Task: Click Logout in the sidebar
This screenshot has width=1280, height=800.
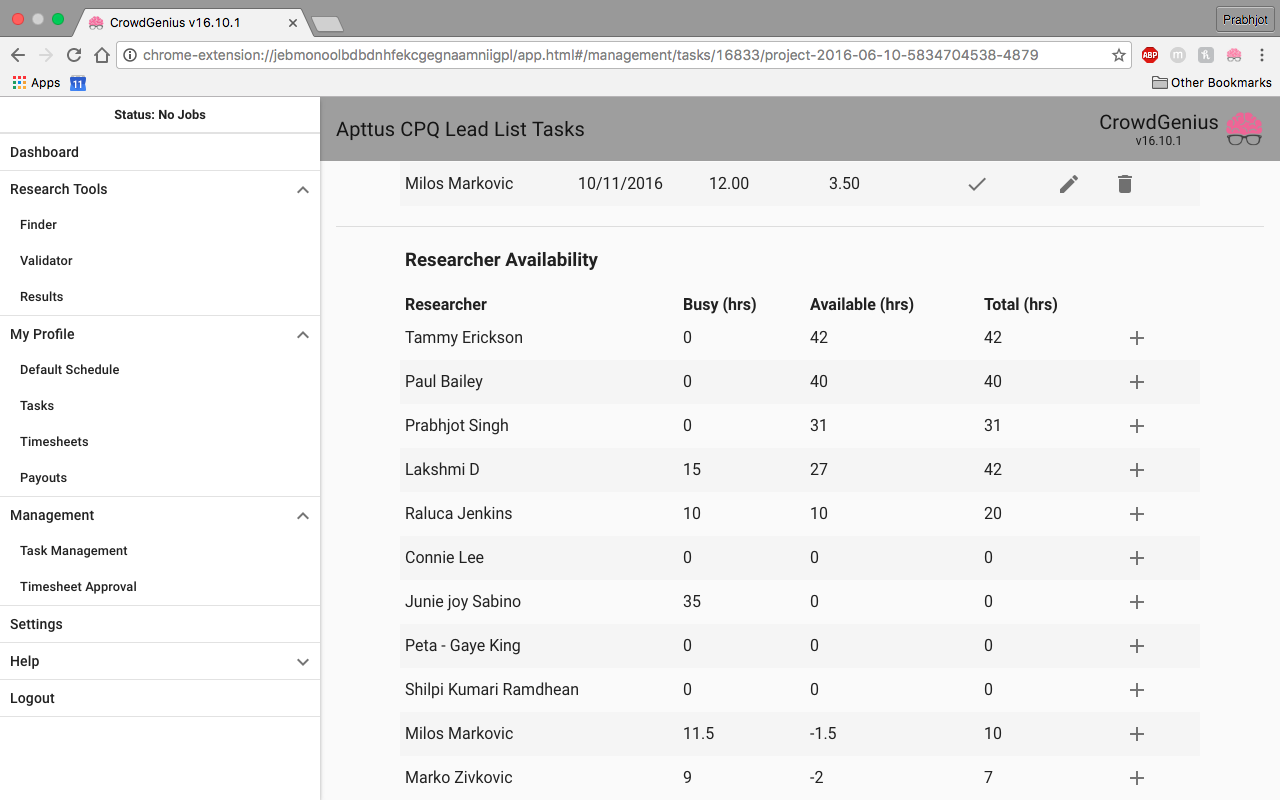Action: (160, 698)
